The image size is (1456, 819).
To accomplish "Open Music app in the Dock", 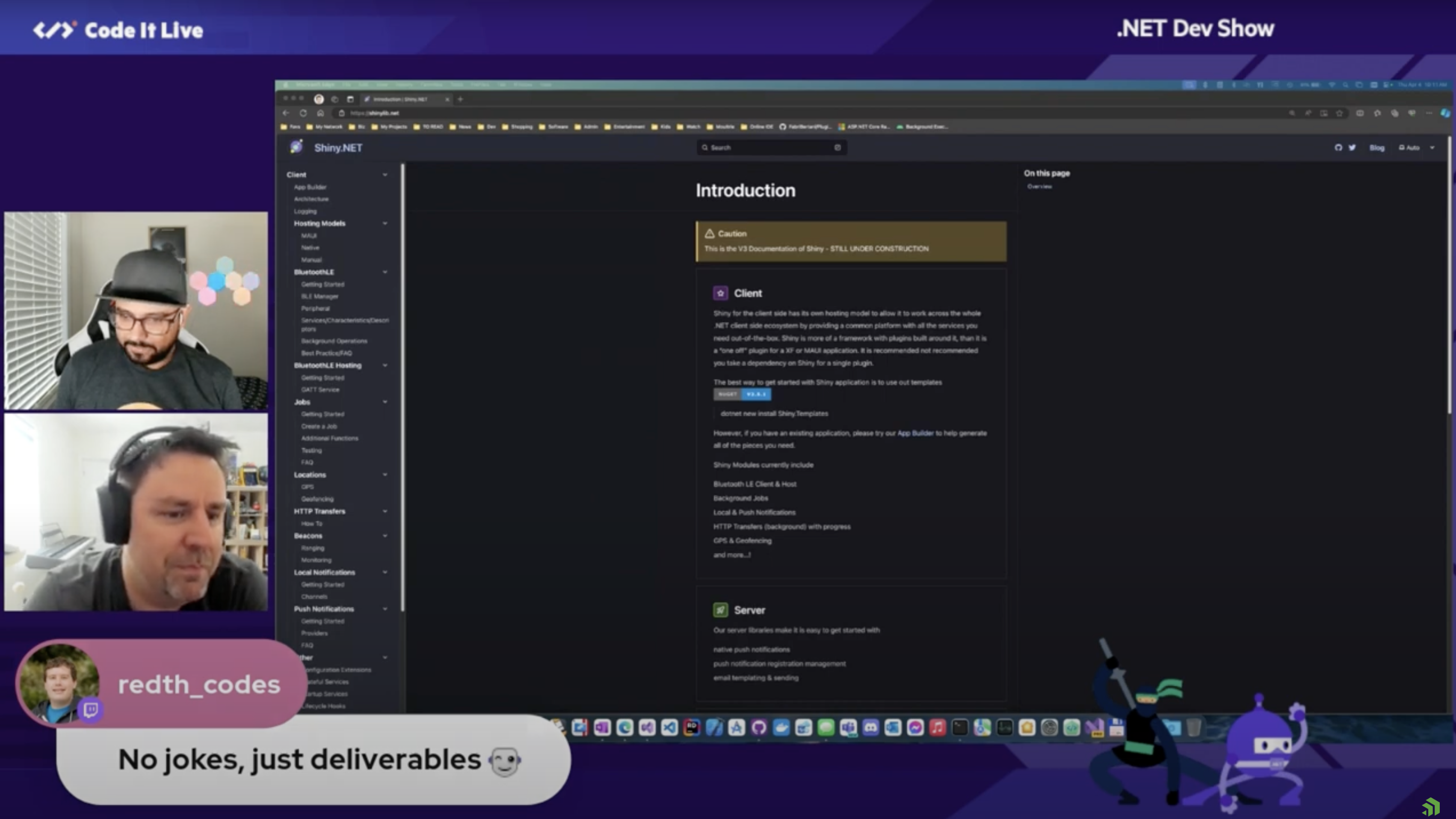I will 938,728.
